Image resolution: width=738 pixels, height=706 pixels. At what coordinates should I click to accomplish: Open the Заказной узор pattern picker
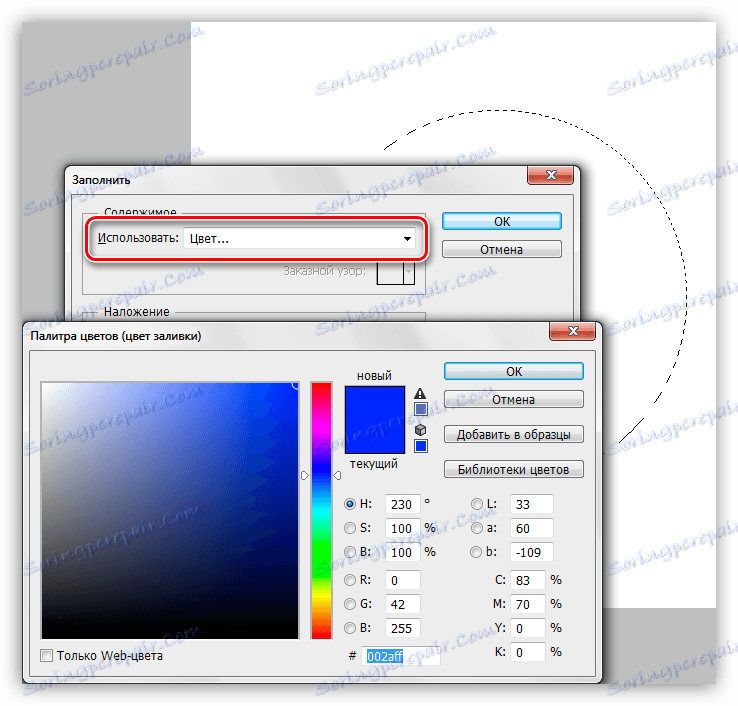coord(395,272)
